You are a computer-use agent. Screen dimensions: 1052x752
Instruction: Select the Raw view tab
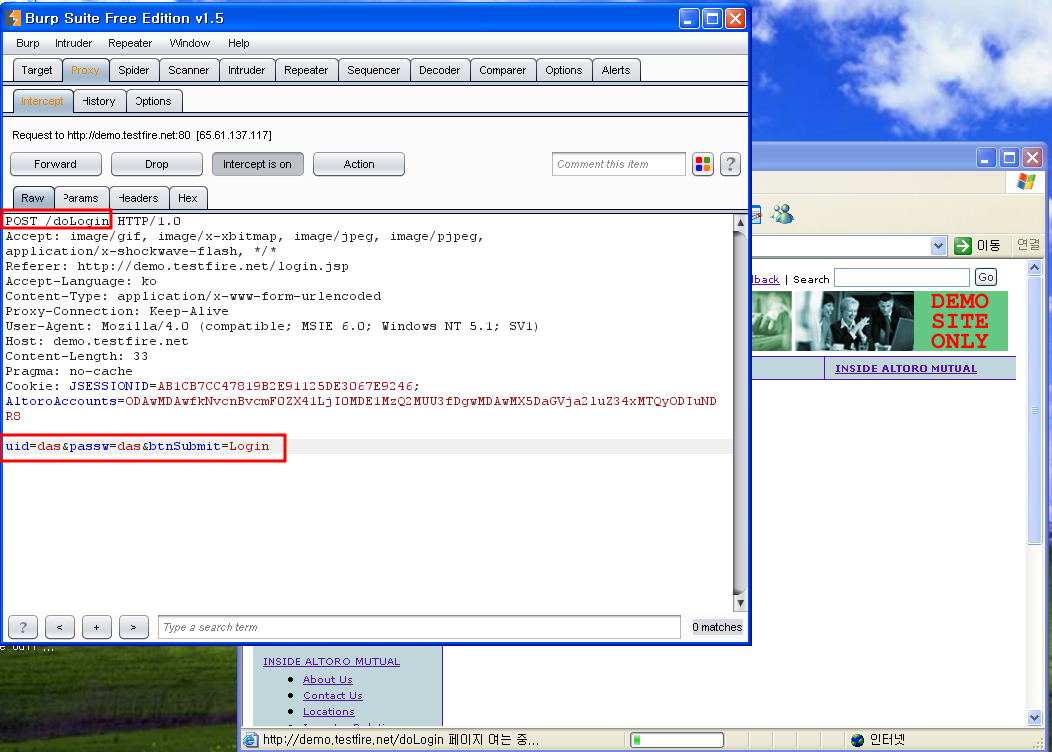click(33, 198)
